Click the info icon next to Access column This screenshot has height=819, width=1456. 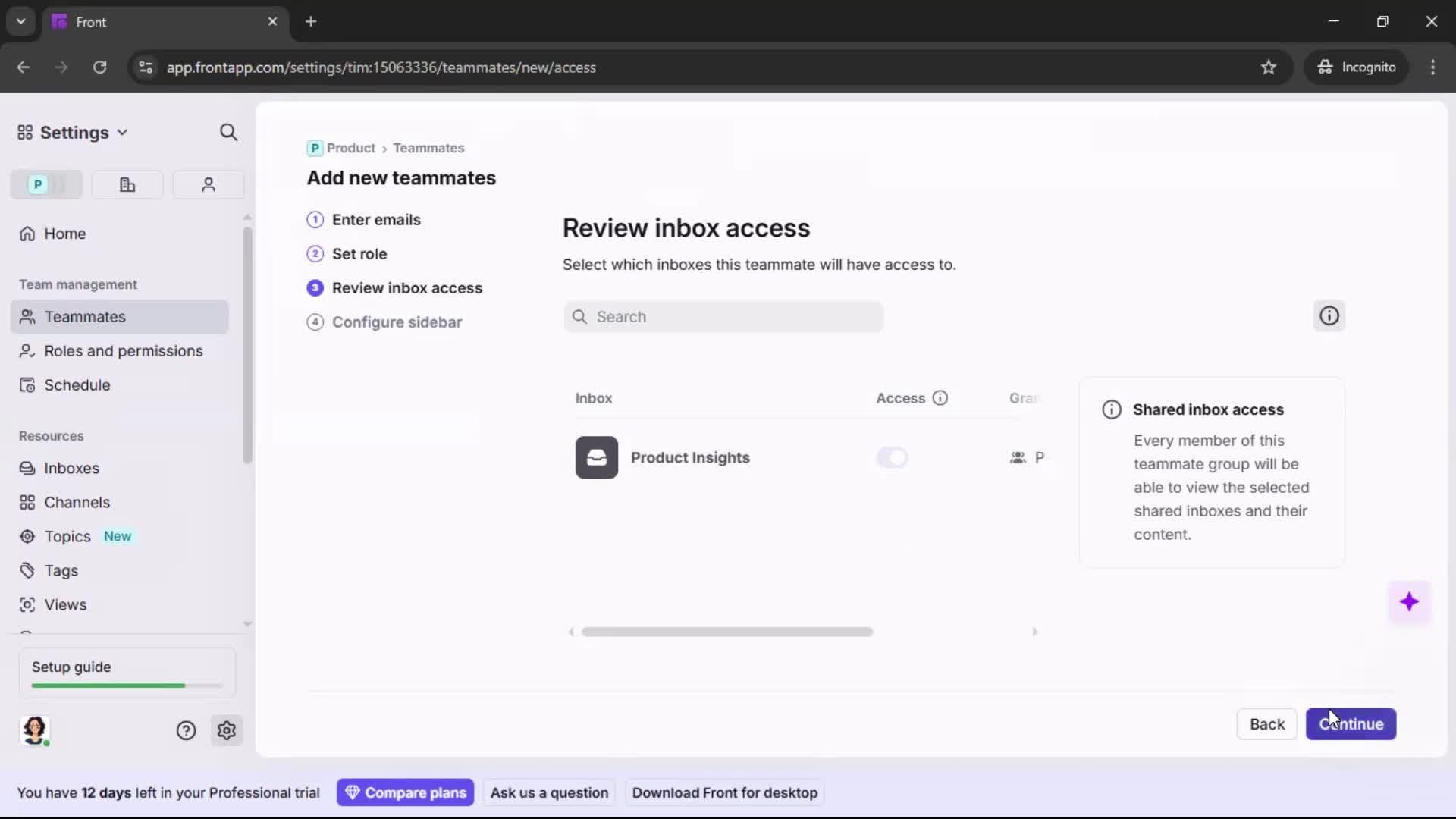(x=941, y=397)
